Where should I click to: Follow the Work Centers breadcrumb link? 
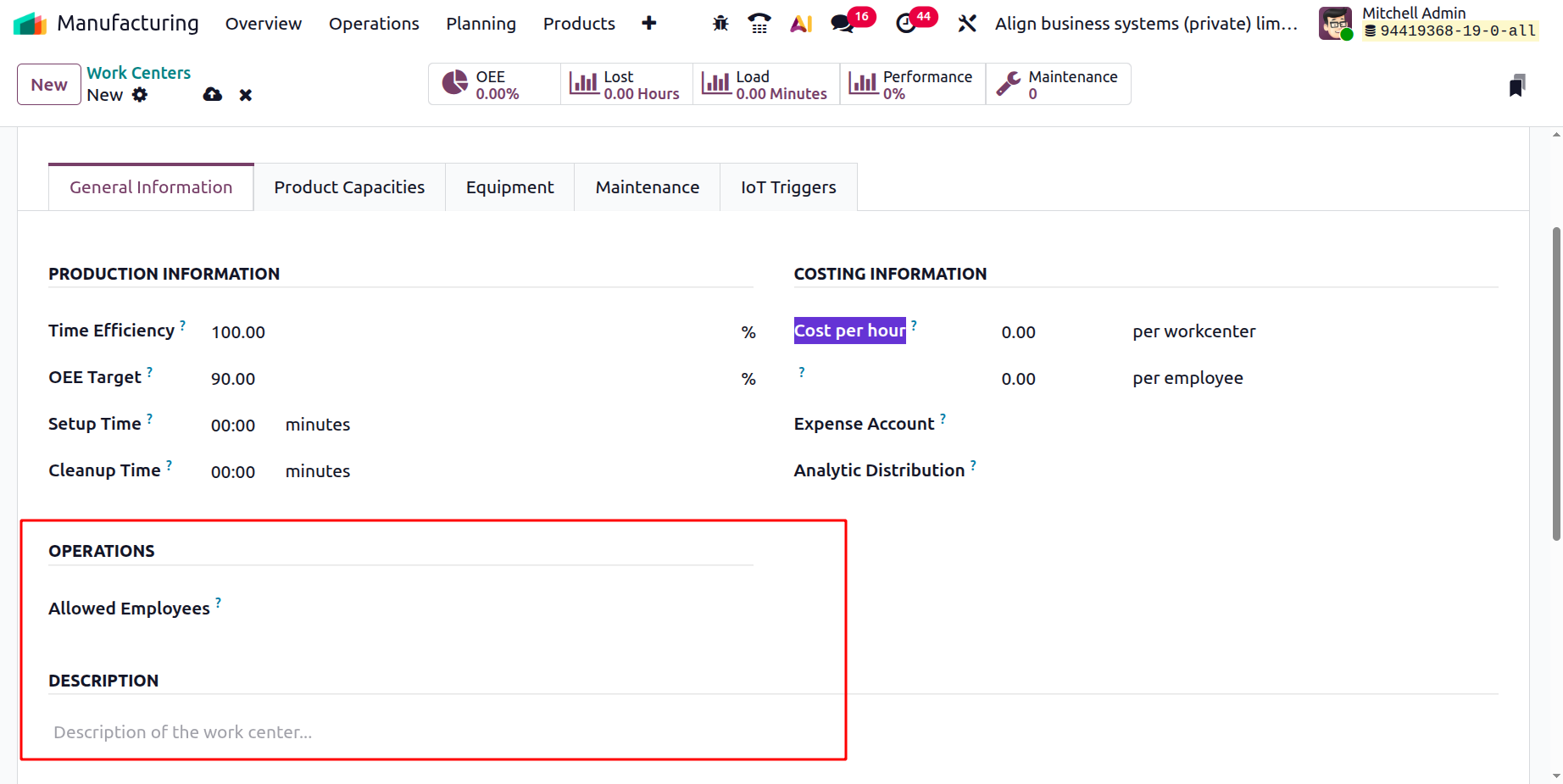pos(139,73)
